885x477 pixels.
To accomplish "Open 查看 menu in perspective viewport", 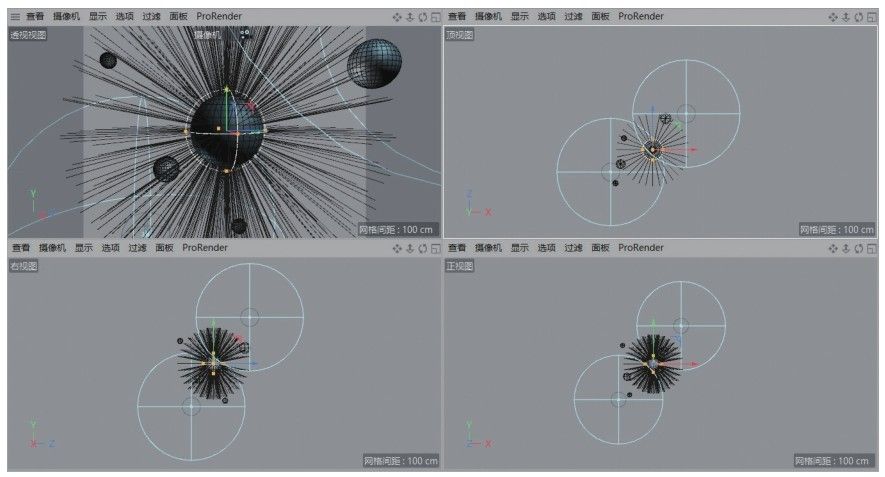I will 35,16.
